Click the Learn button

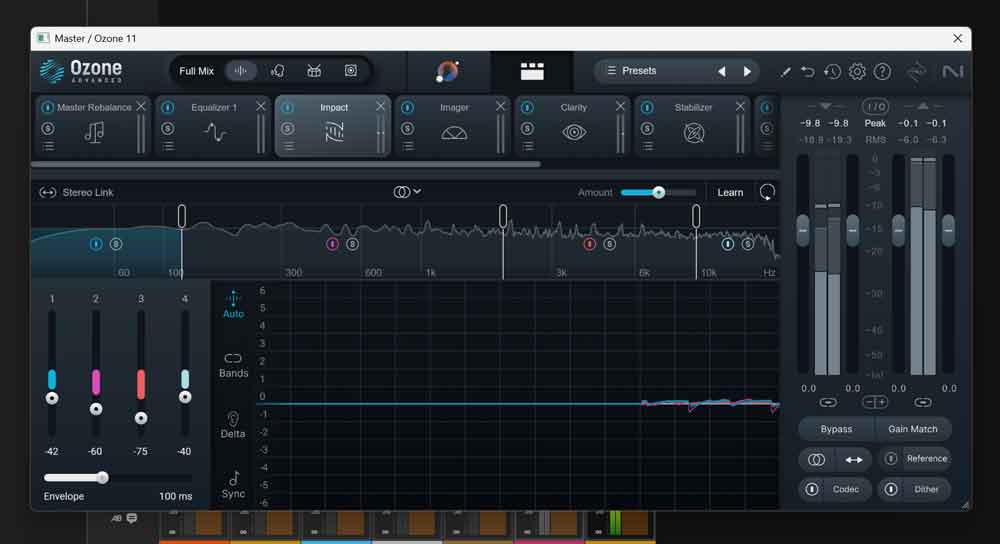click(x=730, y=192)
